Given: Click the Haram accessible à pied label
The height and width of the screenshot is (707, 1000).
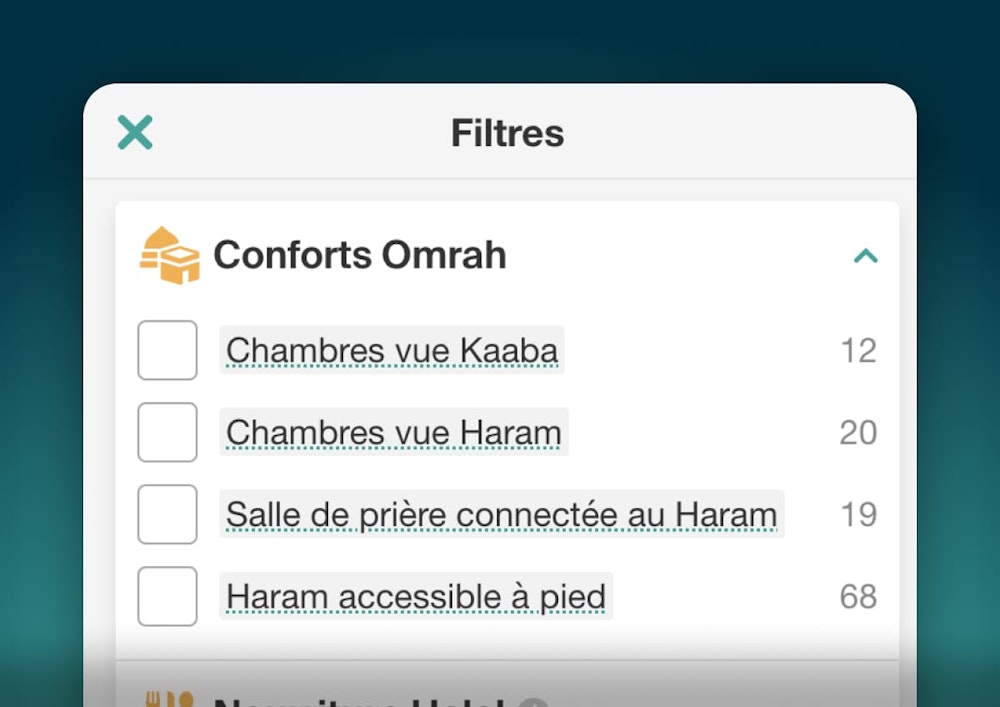Looking at the screenshot, I should pos(415,596).
